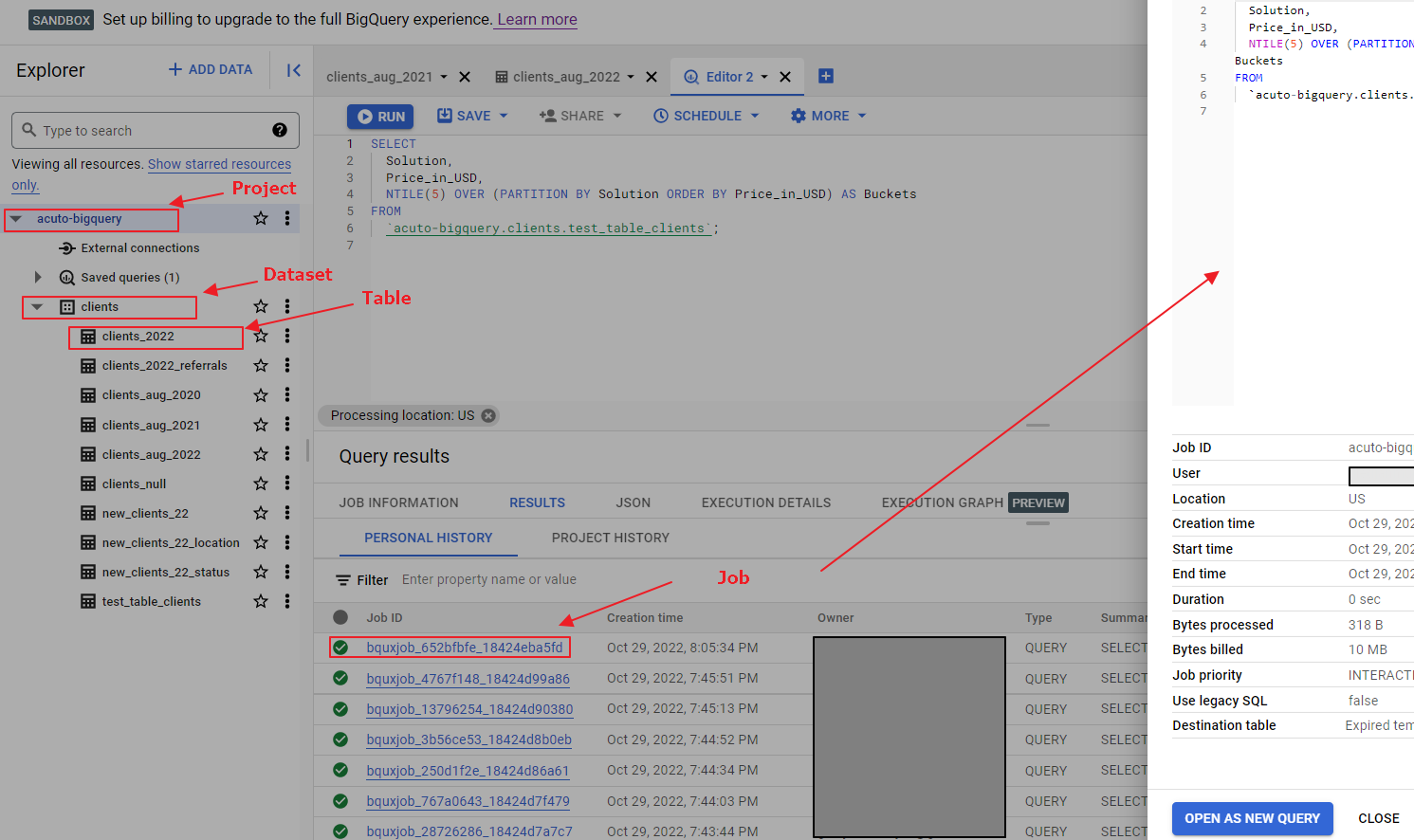Image resolution: width=1414 pixels, height=840 pixels.
Task: Star the test_table_clients table
Action: [261, 601]
